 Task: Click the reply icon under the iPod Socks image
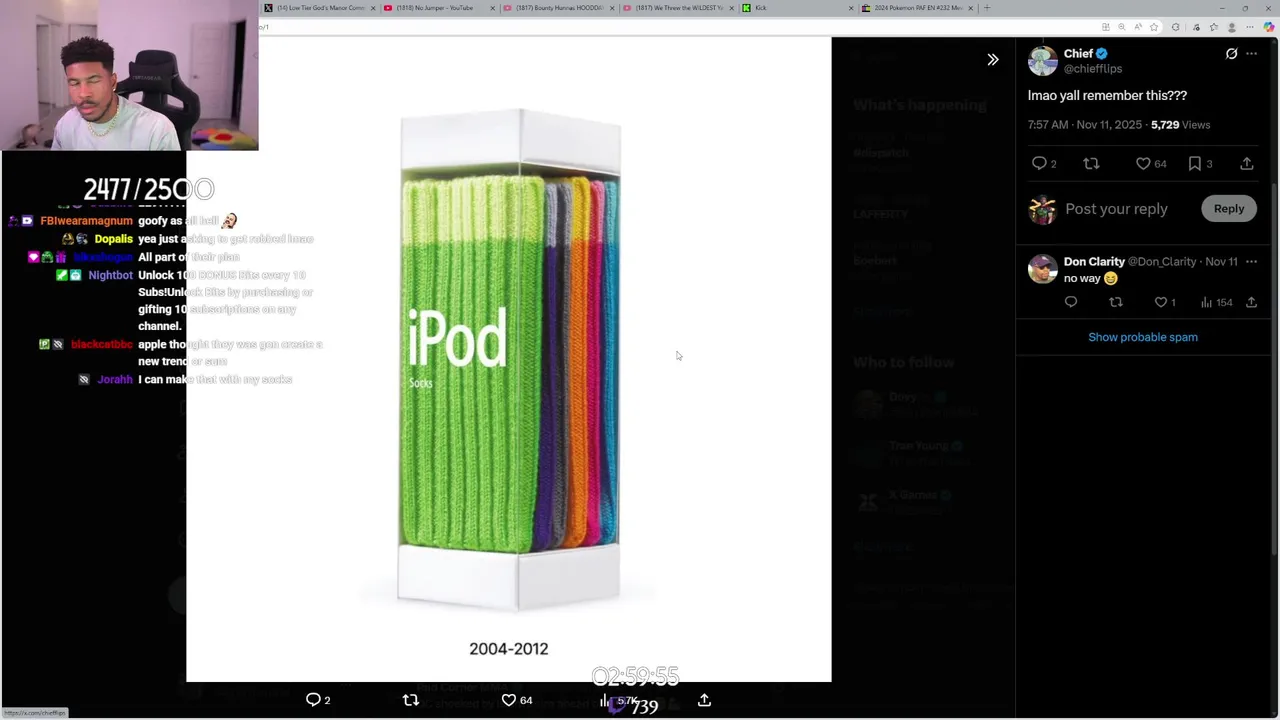(x=318, y=700)
